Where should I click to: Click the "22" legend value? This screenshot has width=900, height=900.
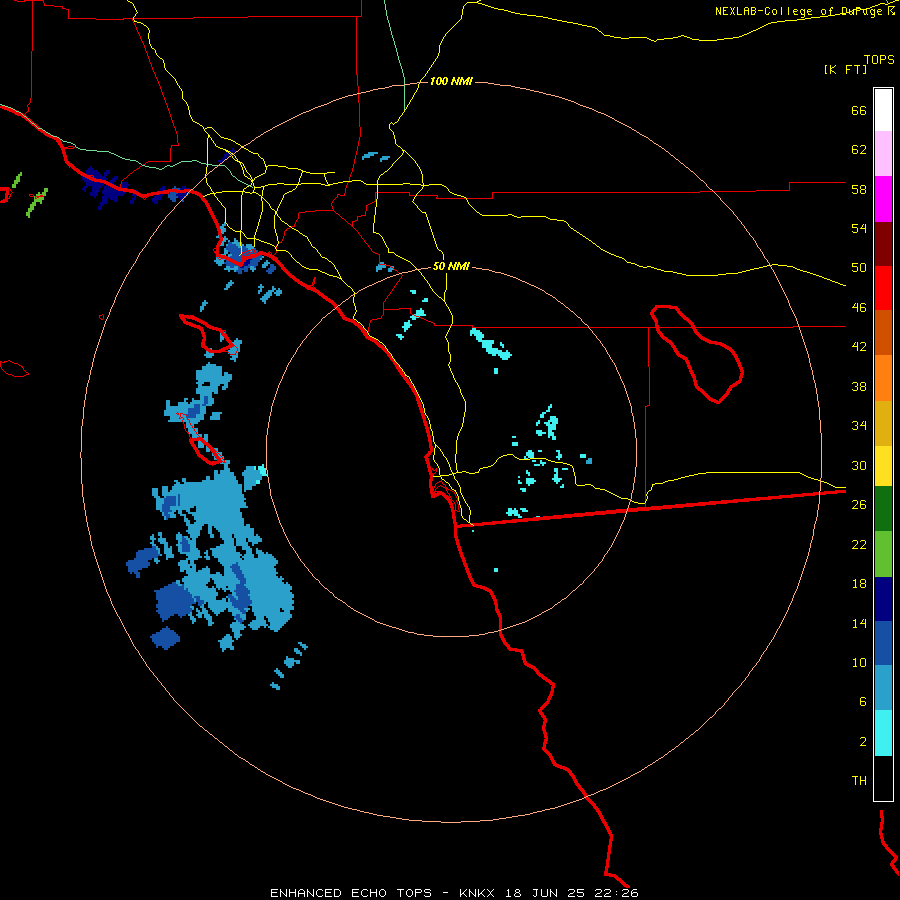[859, 544]
